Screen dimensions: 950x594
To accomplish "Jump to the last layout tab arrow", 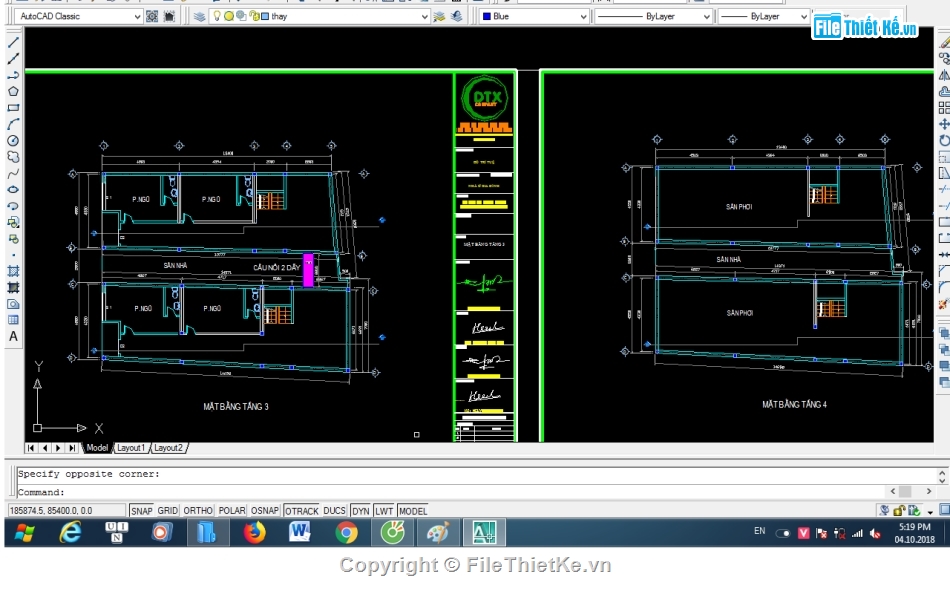I will coord(72,448).
